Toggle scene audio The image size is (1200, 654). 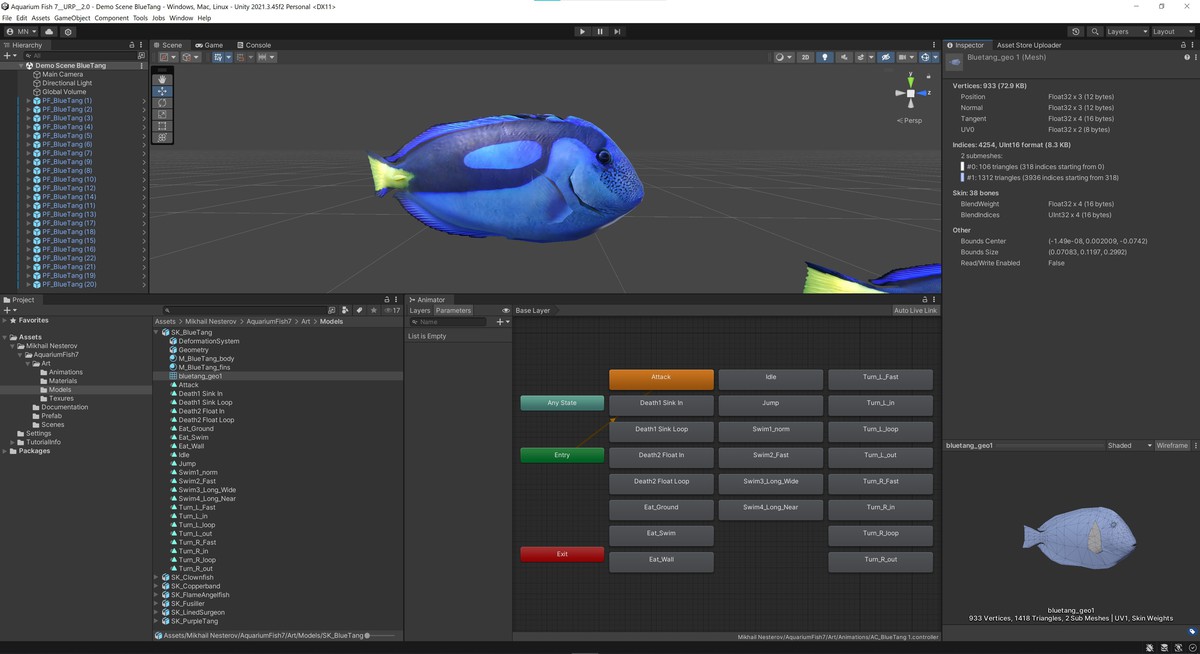pos(844,58)
